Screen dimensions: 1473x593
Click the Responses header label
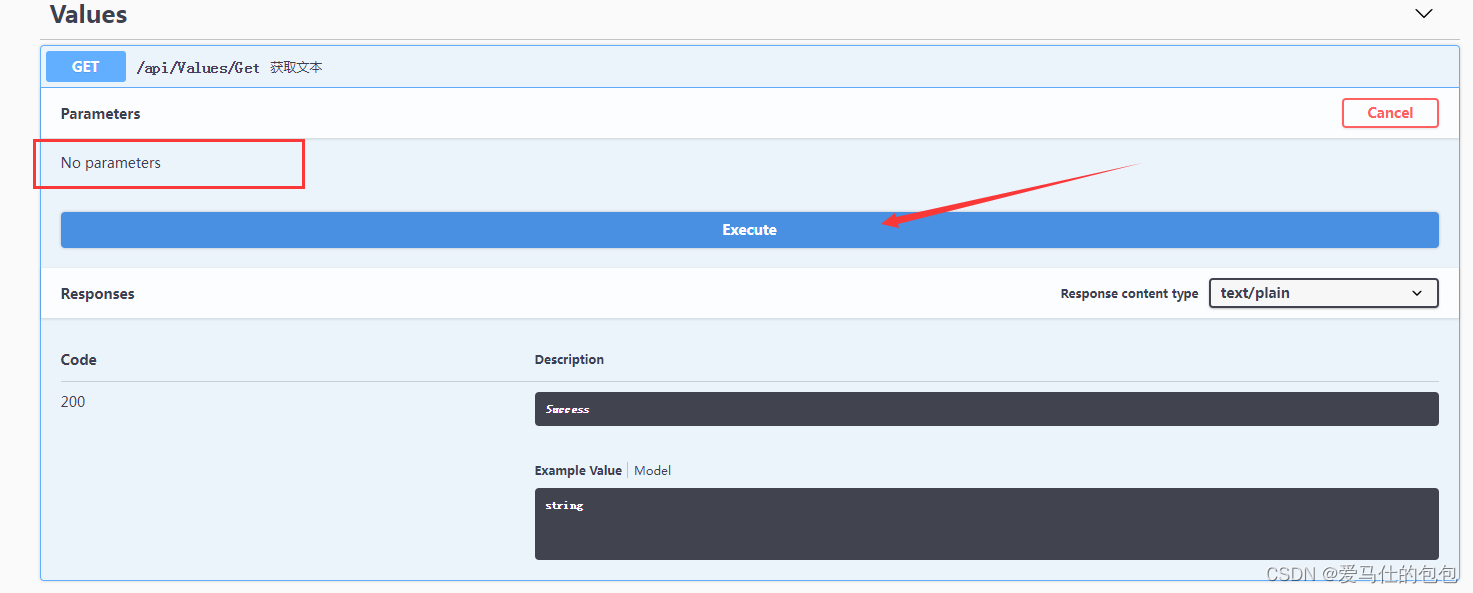click(x=98, y=294)
